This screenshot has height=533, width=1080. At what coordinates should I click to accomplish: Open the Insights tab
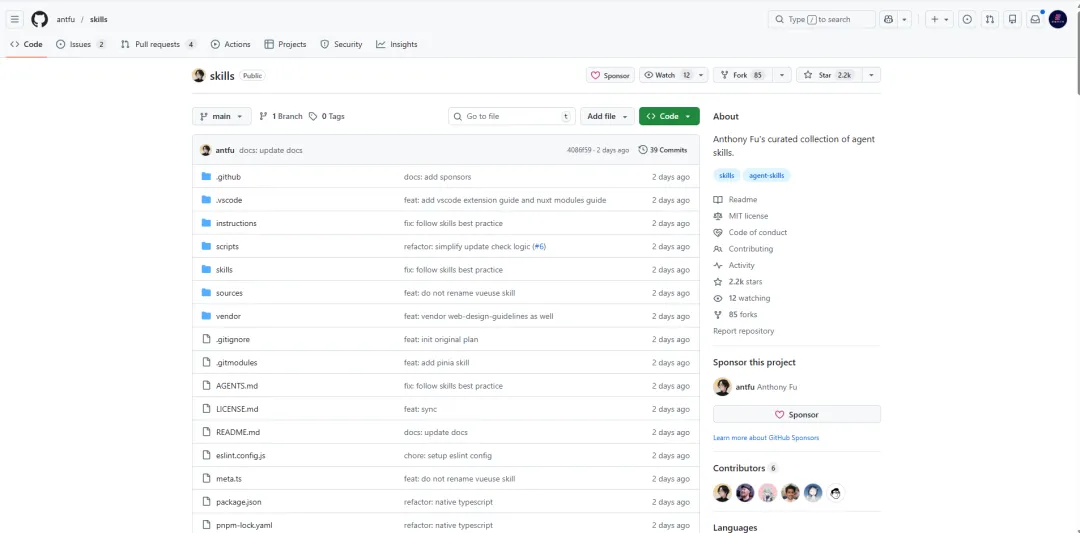pos(397,44)
